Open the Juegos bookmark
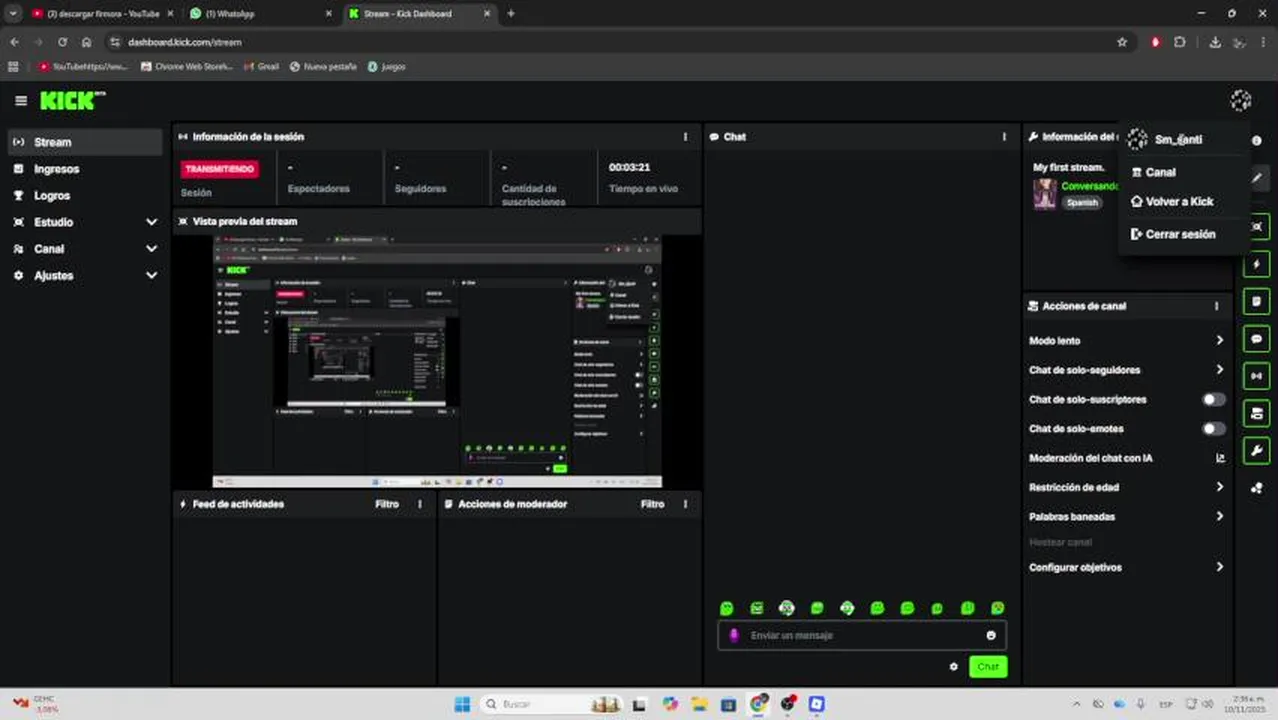Viewport: 1278px width, 720px height. tap(387, 67)
